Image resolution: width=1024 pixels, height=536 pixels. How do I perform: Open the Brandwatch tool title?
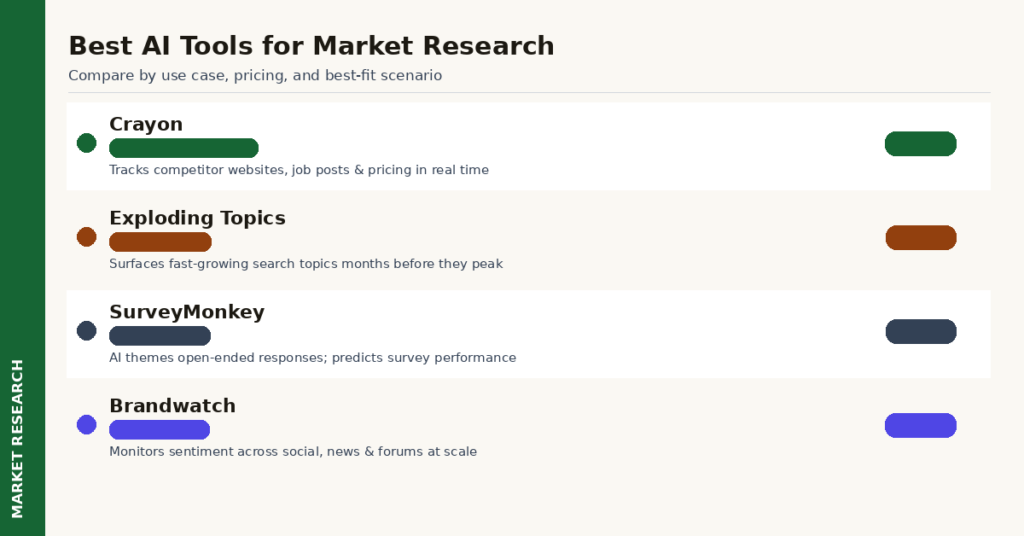[x=172, y=406]
